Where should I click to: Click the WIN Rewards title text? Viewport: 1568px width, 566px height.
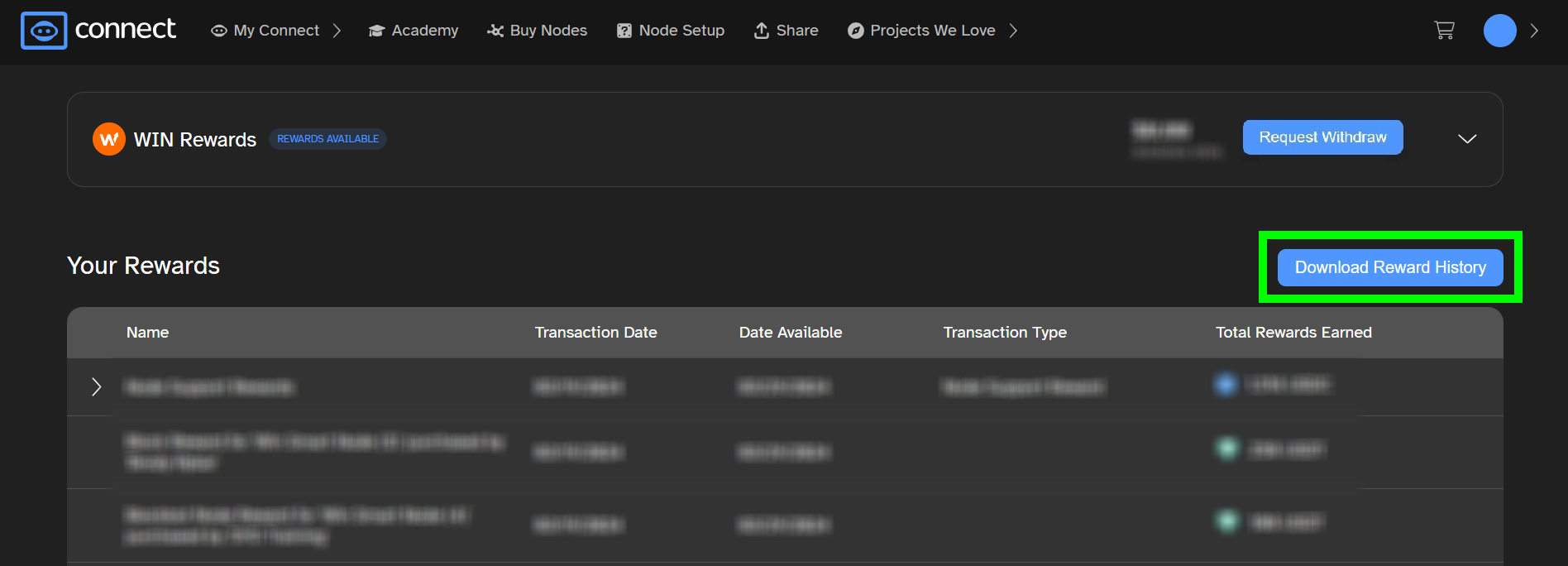pyautogui.click(x=195, y=140)
